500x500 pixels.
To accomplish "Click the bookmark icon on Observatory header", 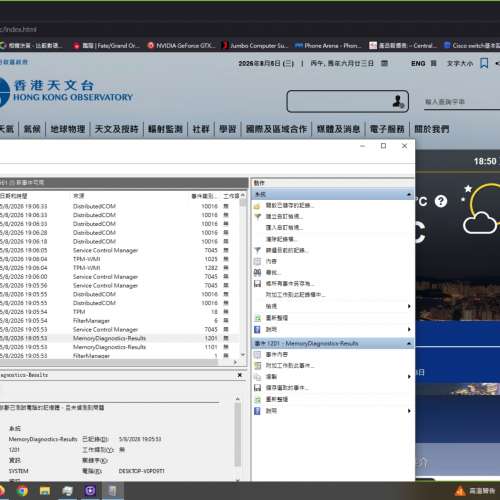I will coord(484,63).
